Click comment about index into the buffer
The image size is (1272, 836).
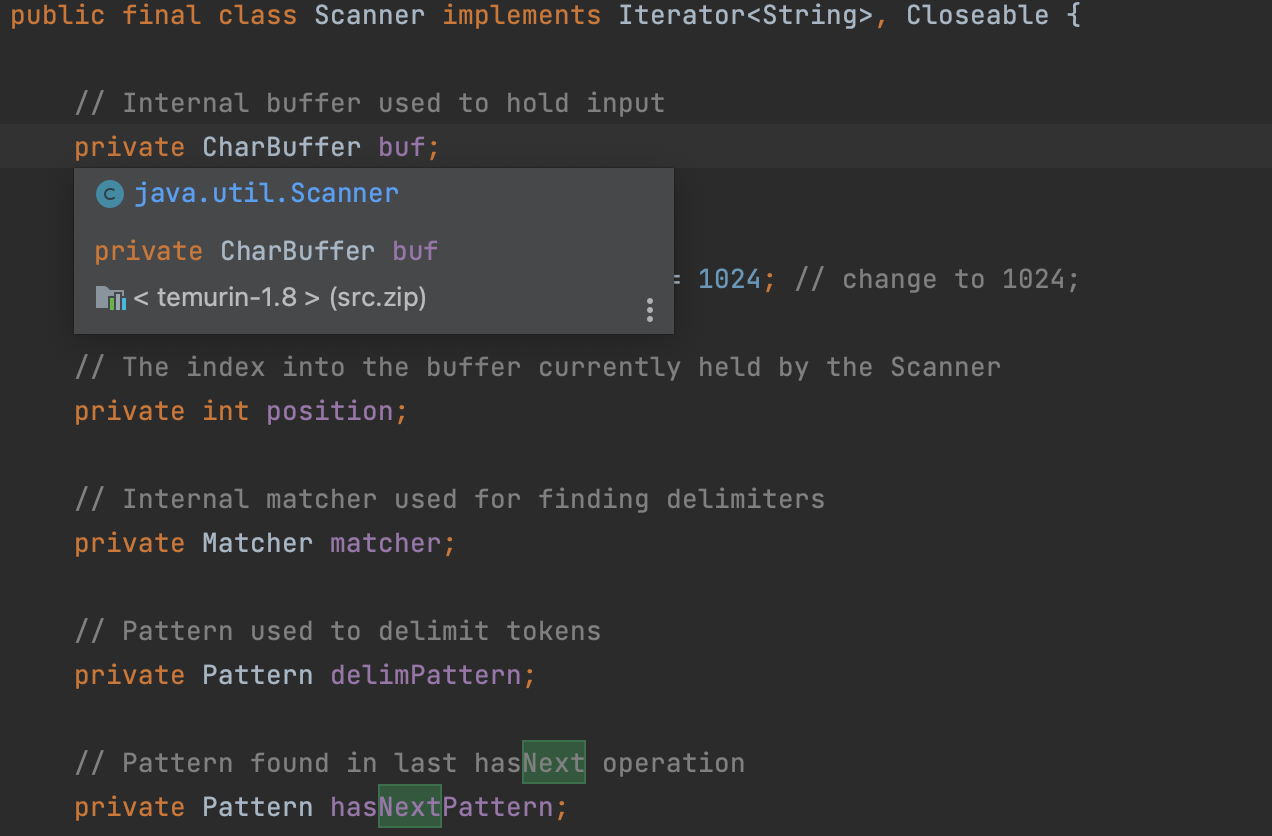click(538, 367)
